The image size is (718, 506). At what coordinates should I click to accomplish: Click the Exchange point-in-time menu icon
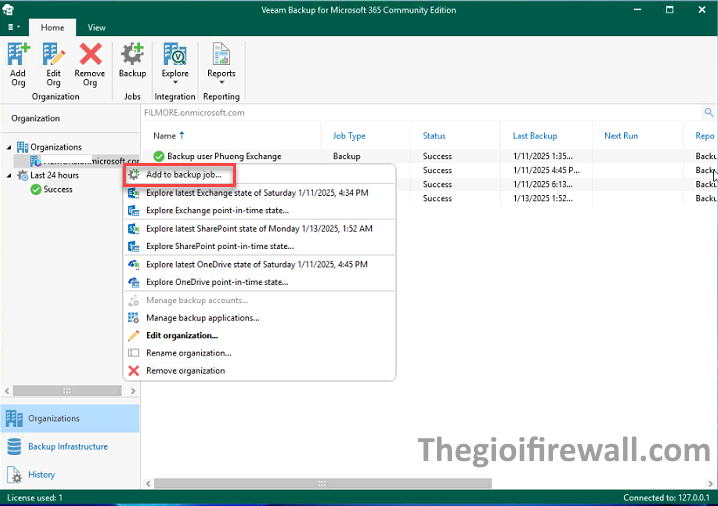133,211
